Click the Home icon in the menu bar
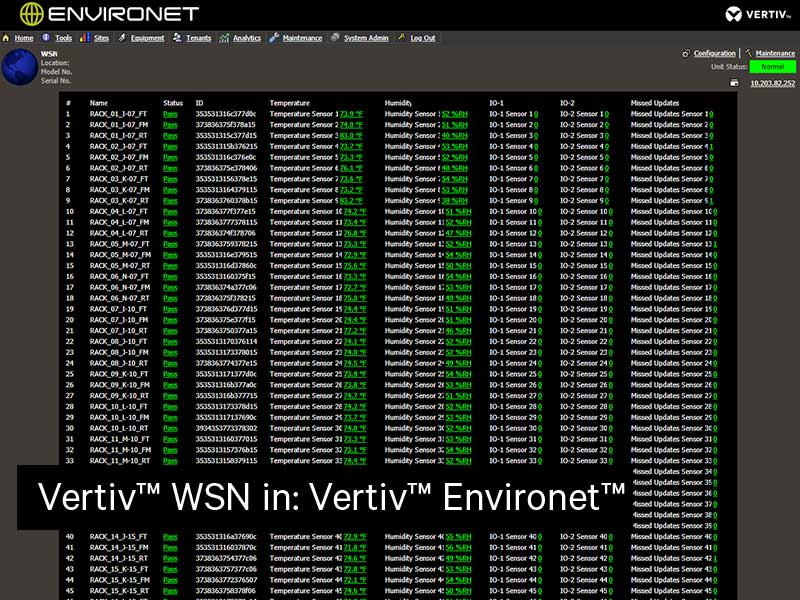800x600 pixels. tap(8, 38)
